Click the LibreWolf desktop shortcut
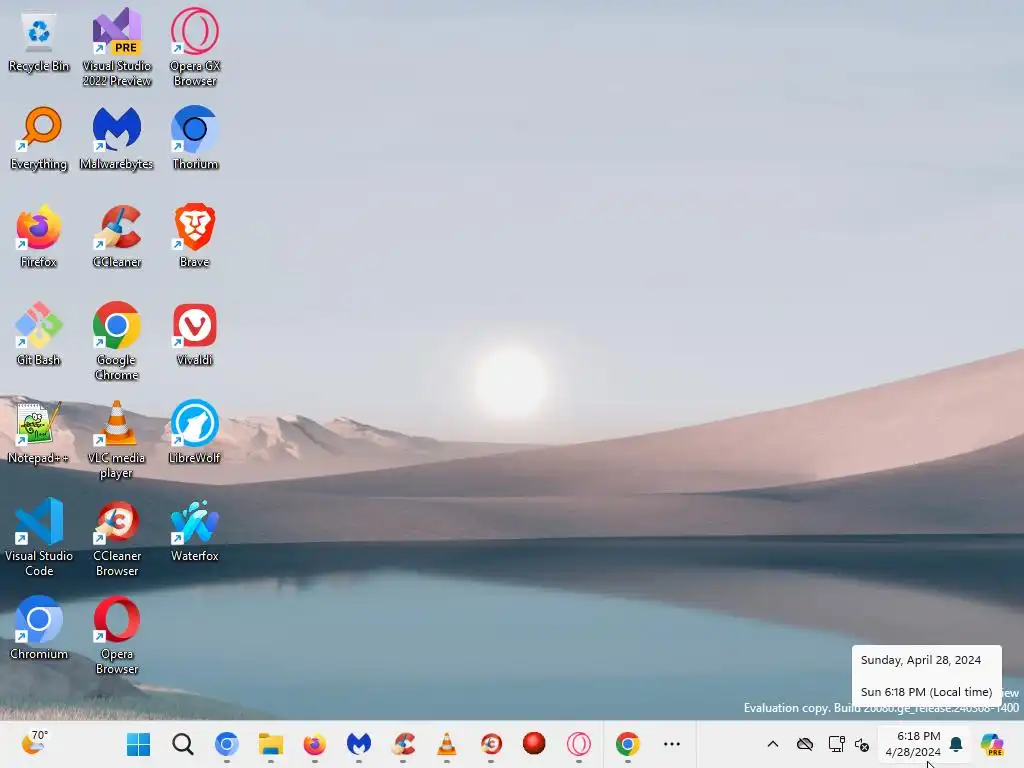Viewport: 1024px width, 768px height. tap(195, 432)
